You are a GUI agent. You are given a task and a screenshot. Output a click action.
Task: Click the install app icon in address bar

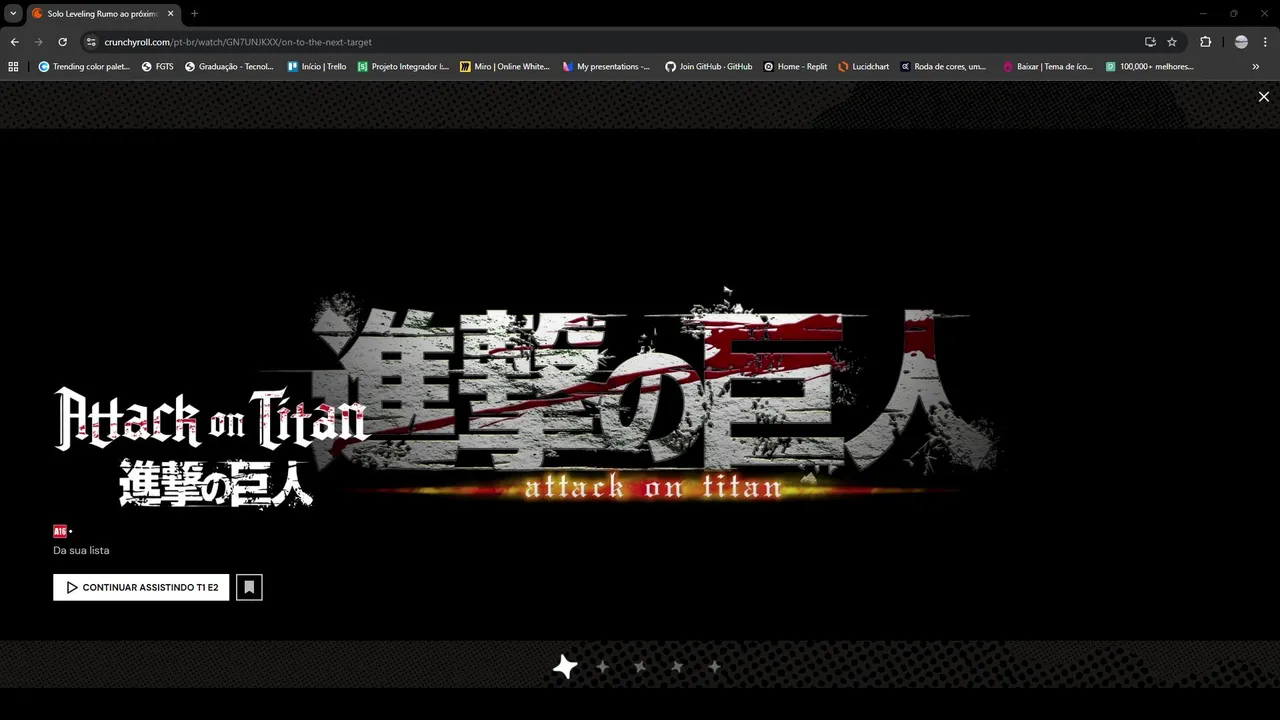click(1150, 42)
